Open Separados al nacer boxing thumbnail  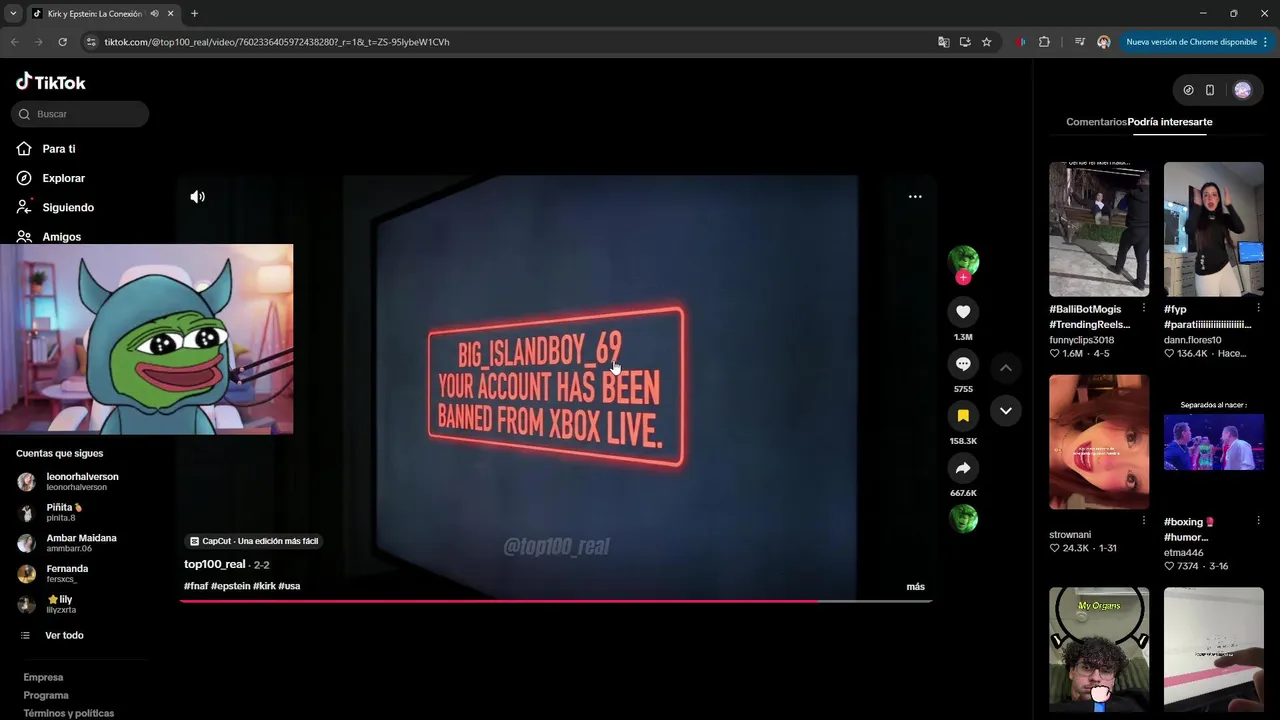(1214, 442)
